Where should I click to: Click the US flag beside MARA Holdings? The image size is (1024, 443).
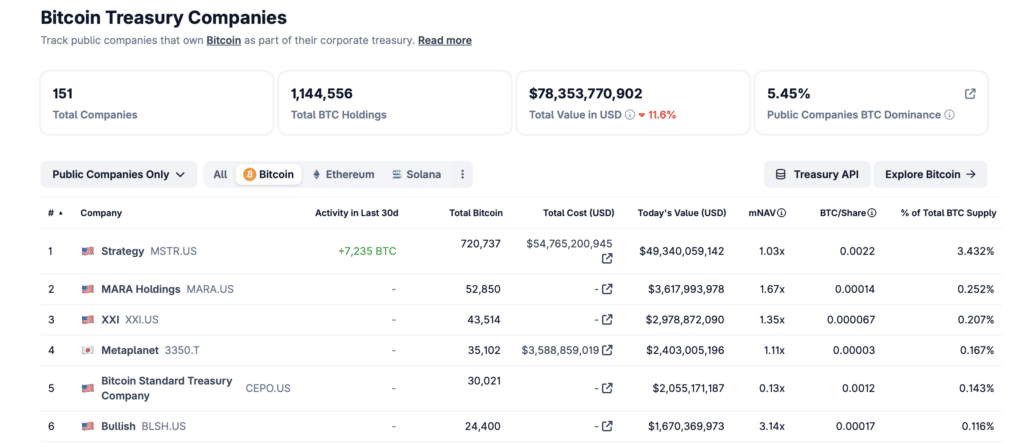pos(88,289)
